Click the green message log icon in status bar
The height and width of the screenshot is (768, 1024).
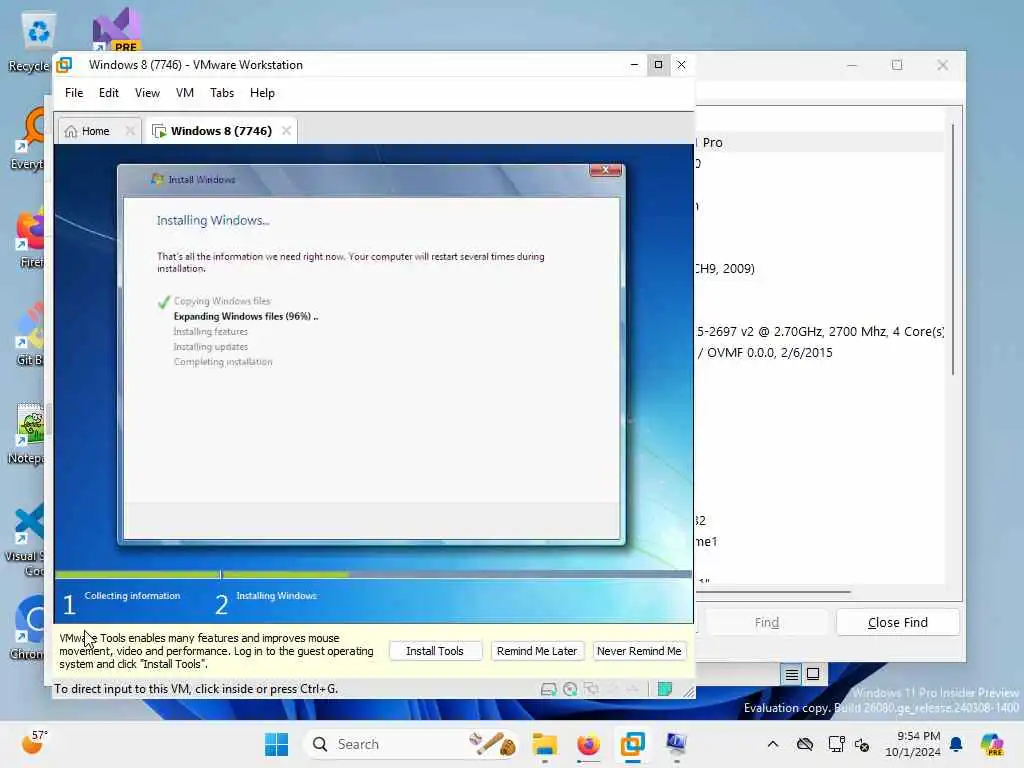pos(665,689)
